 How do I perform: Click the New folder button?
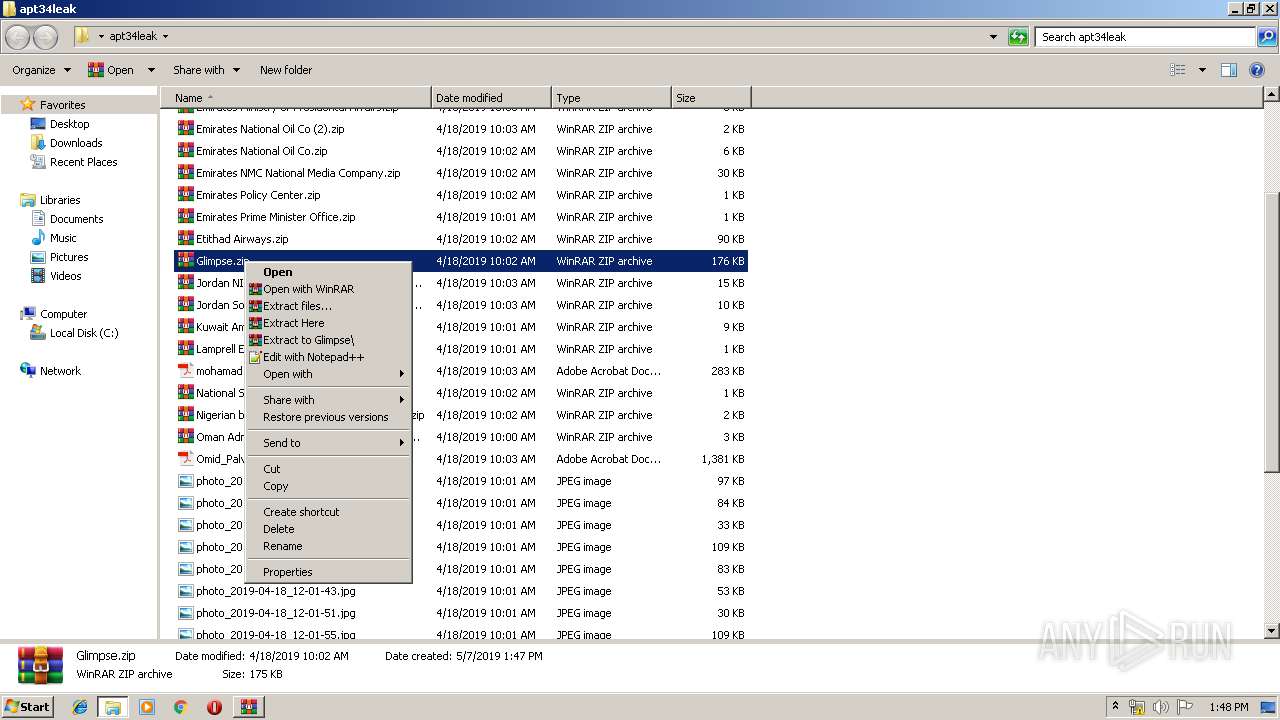pyautogui.click(x=286, y=70)
